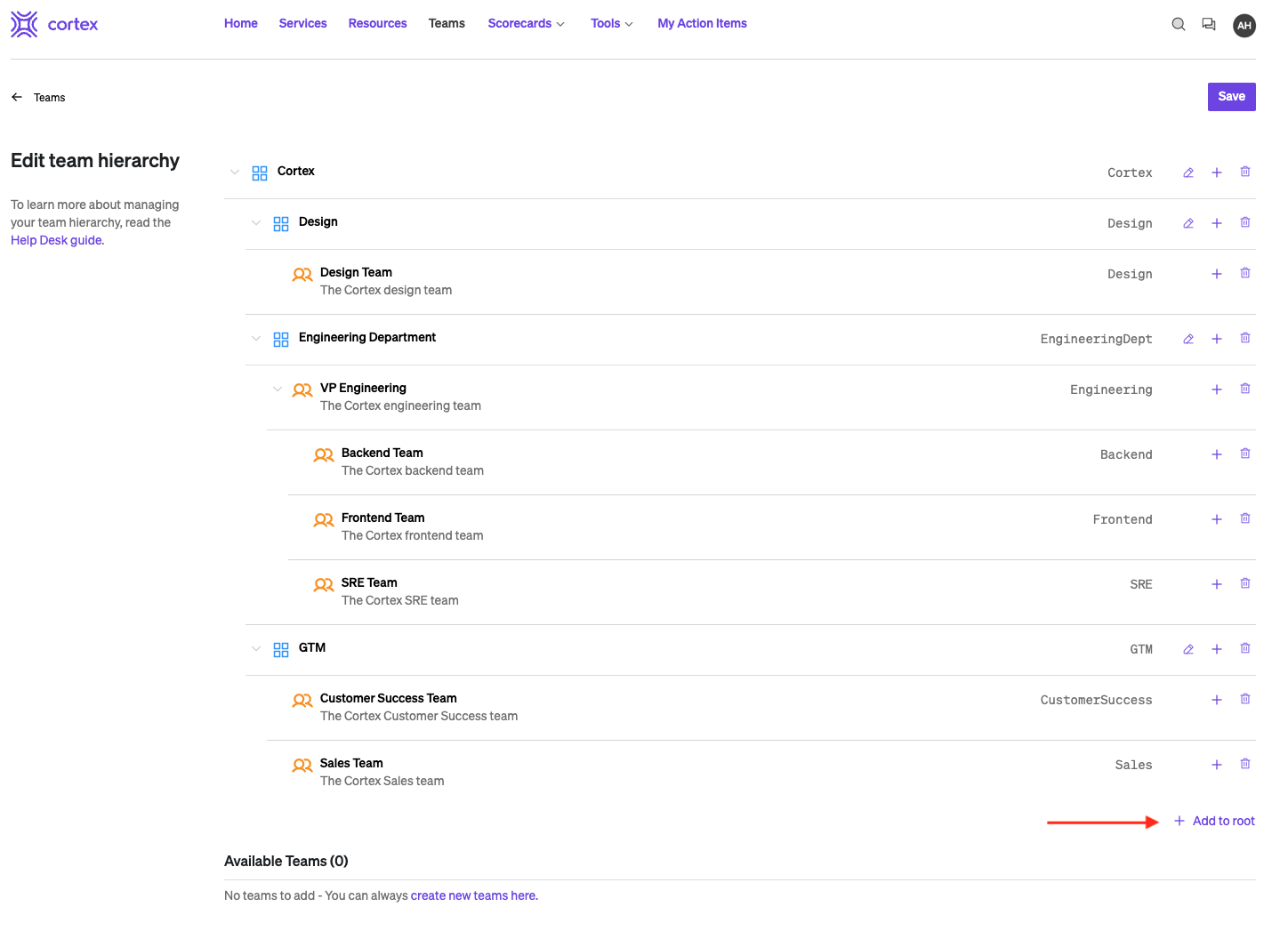Click Add to root
1288x931 pixels.
tap(1214, 821)
